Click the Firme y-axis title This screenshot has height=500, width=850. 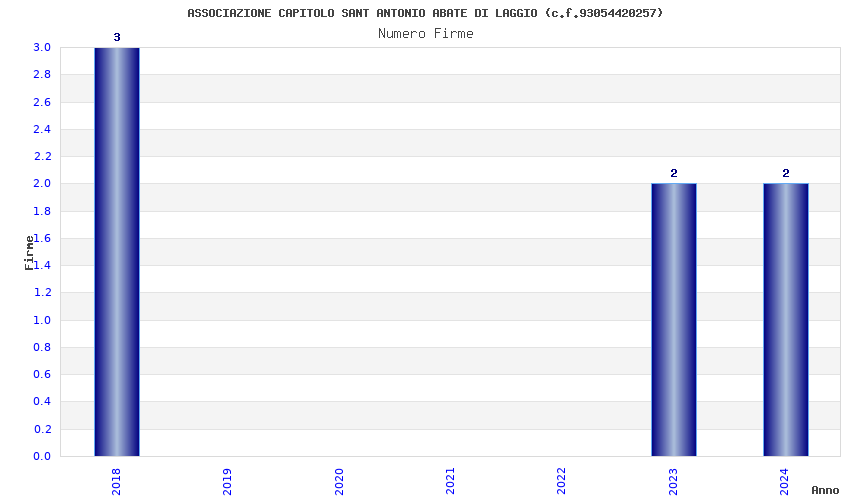click(29, 253)
